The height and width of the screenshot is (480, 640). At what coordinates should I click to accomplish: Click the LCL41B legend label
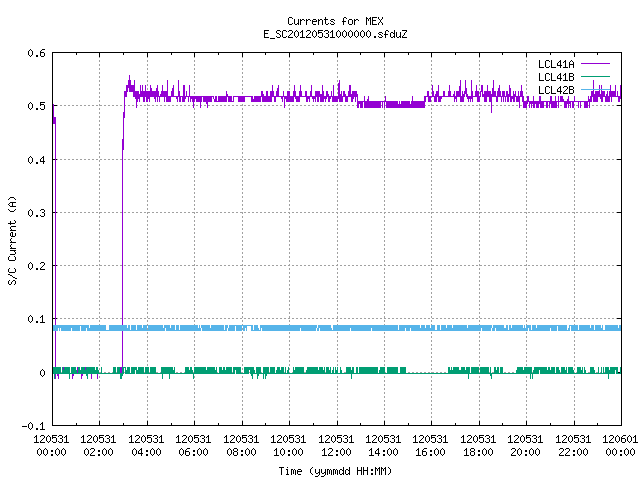pos(556,77)
